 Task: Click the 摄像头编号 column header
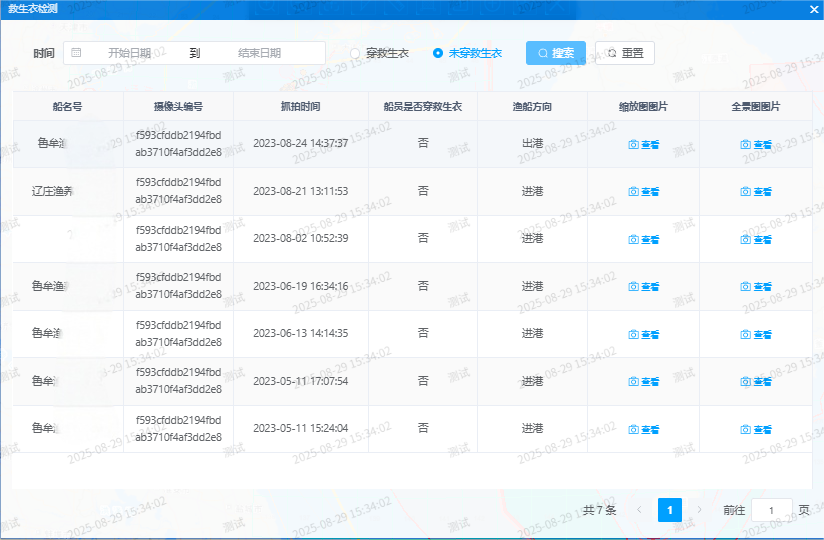(178, 107)
